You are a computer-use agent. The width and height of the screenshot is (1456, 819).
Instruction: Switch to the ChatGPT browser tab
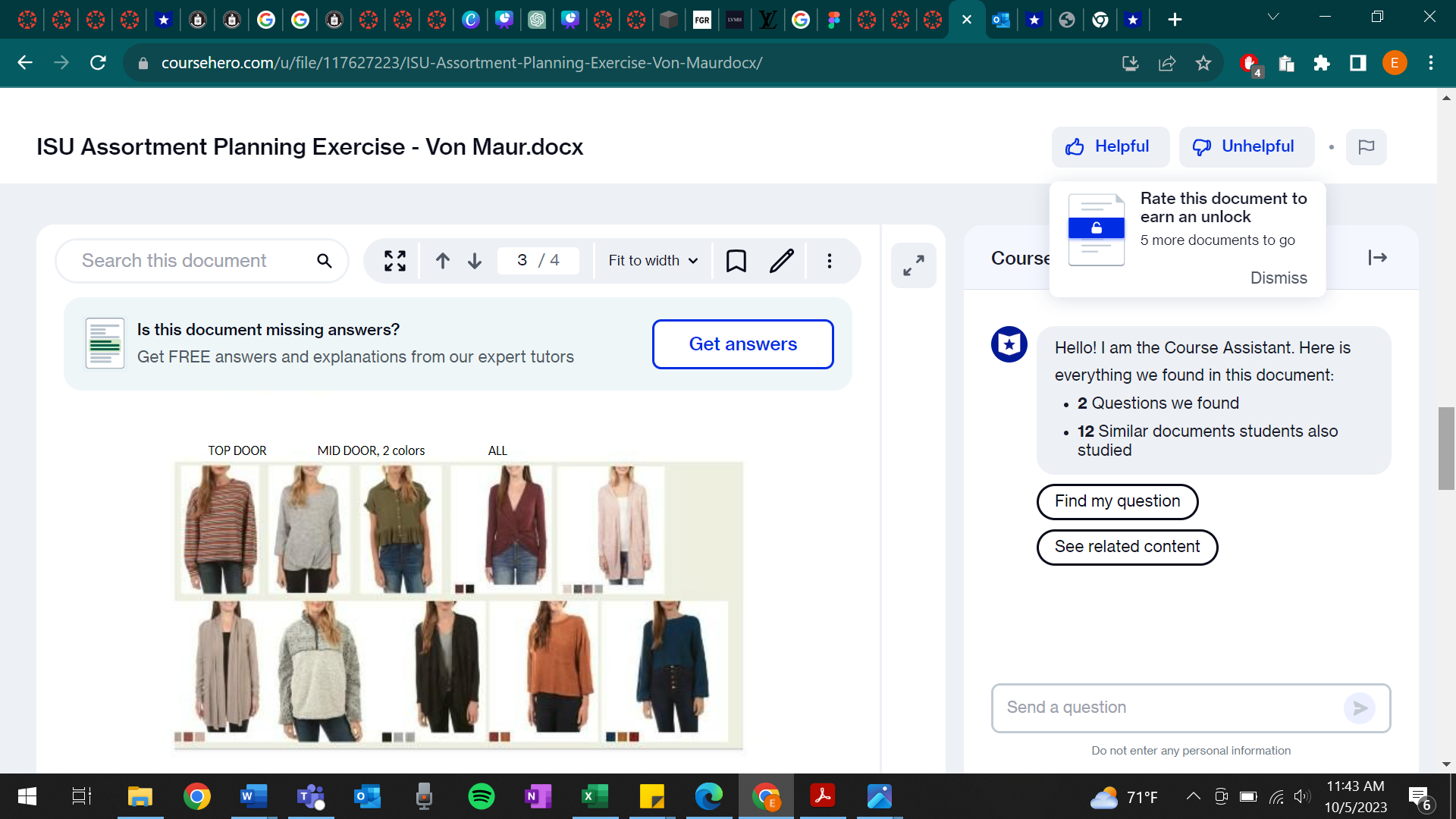(537, 20)
